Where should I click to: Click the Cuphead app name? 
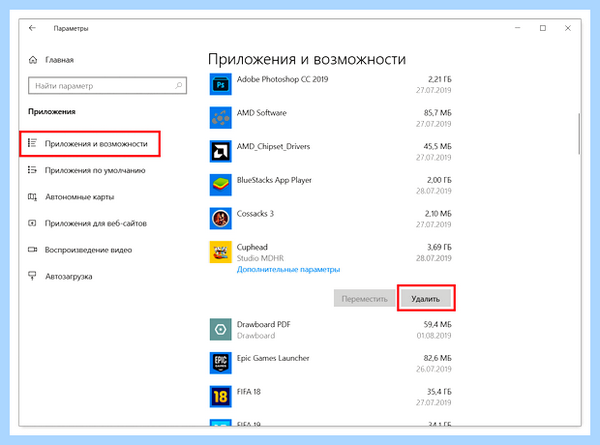(x=252, y=247)
